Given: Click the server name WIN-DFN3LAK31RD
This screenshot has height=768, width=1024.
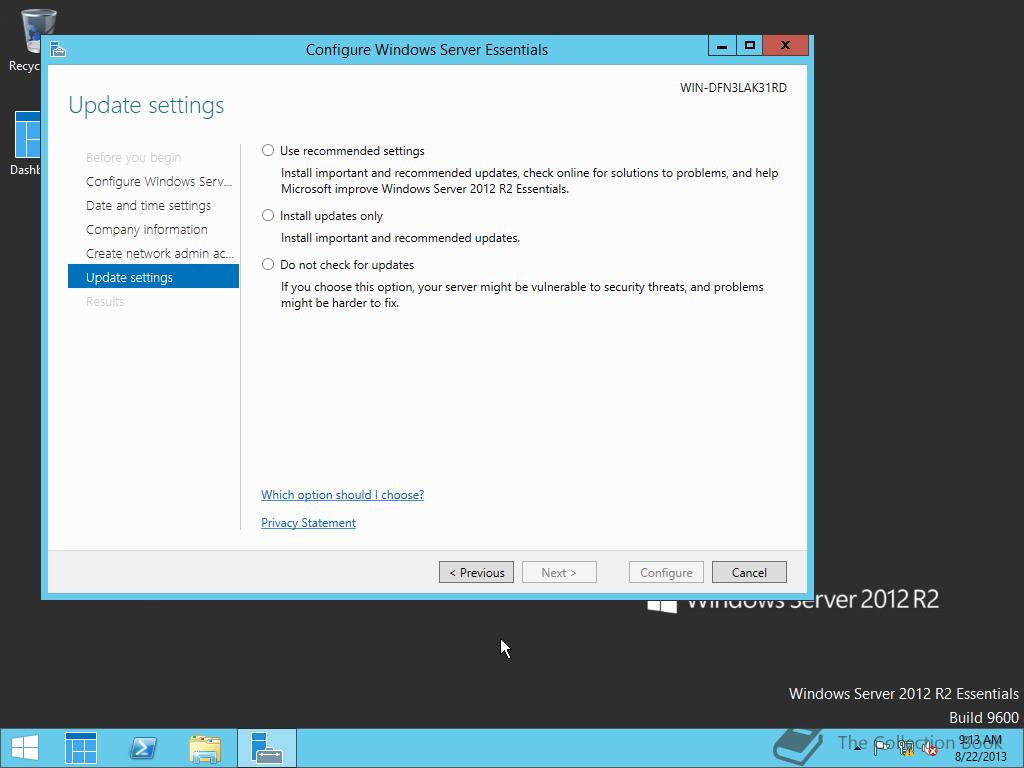Looking at the screenshot, I should pyautogui.click(x=733, y=88).
